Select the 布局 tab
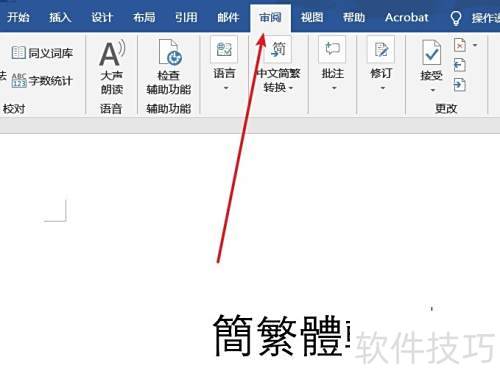 pos(144,17)
